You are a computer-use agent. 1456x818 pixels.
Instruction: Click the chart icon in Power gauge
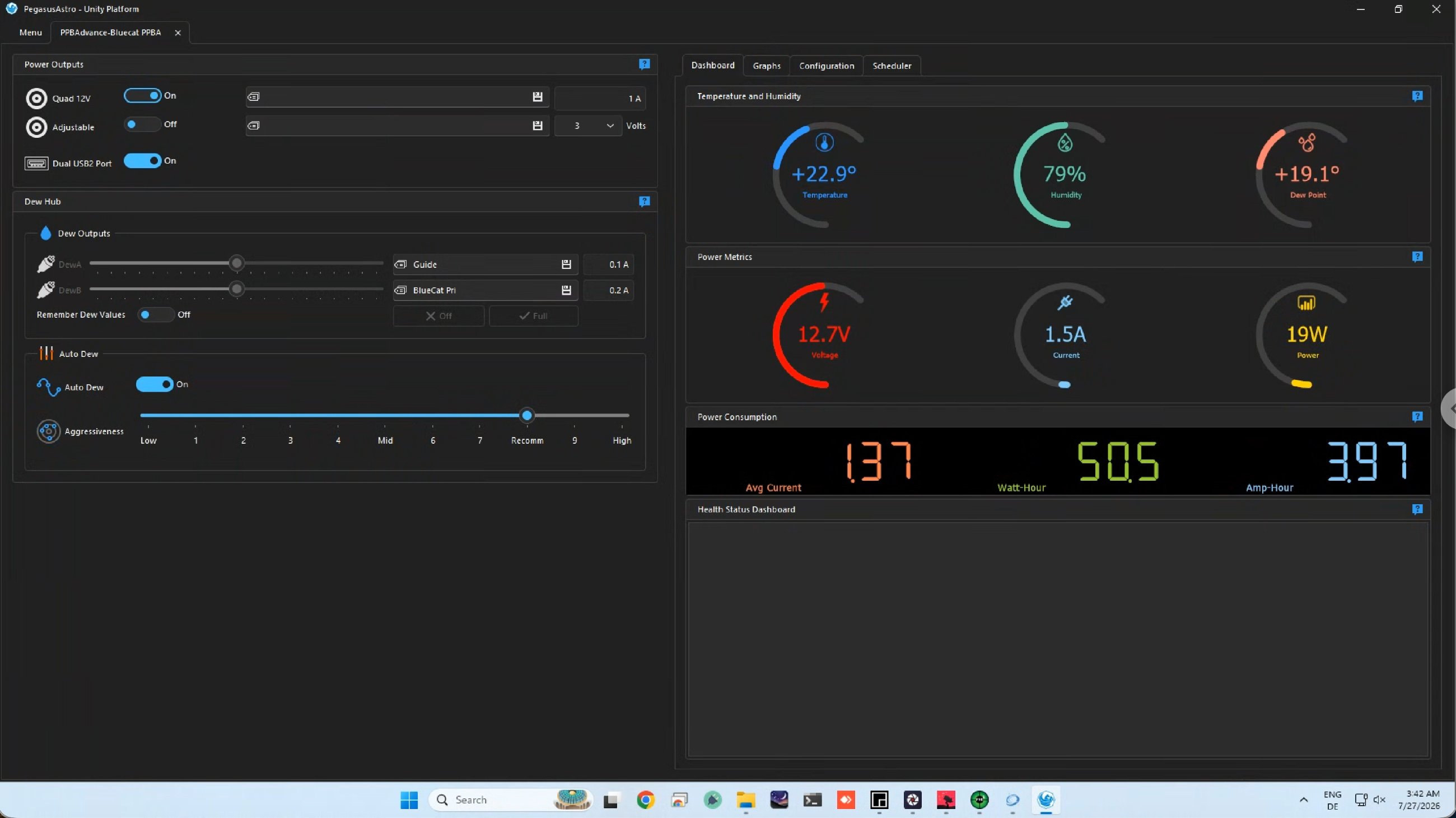click(x=1306, y=303)
